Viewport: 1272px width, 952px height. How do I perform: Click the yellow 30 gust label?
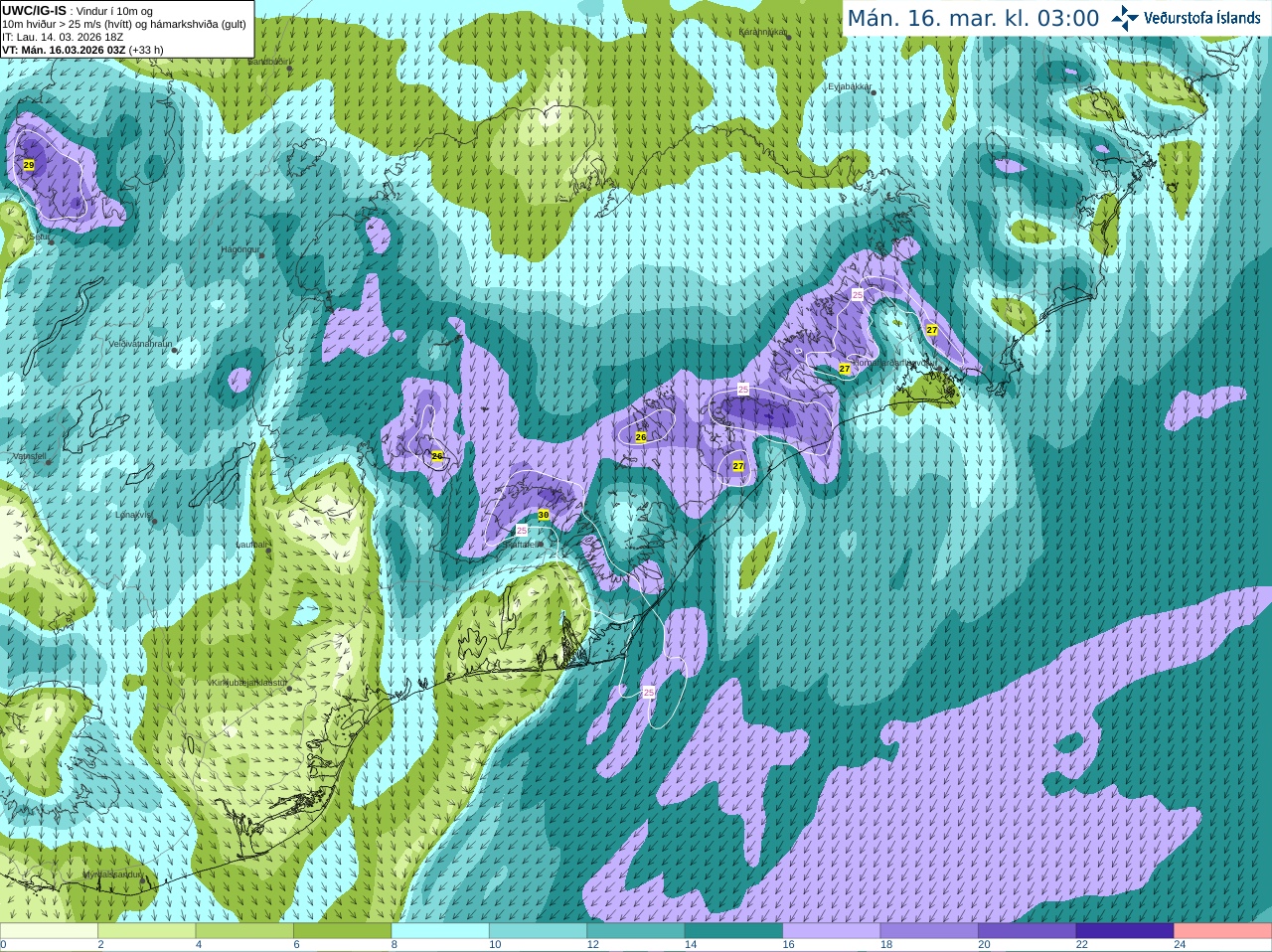pos(543,515)
